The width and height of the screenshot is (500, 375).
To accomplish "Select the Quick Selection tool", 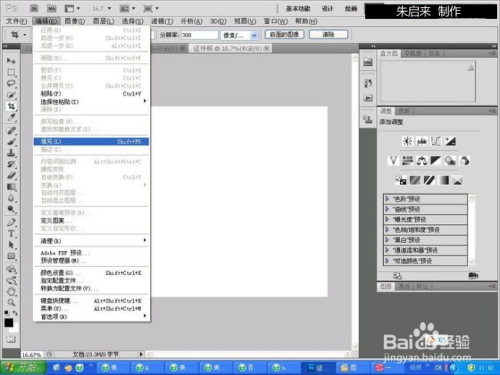I will coord(11,95).
